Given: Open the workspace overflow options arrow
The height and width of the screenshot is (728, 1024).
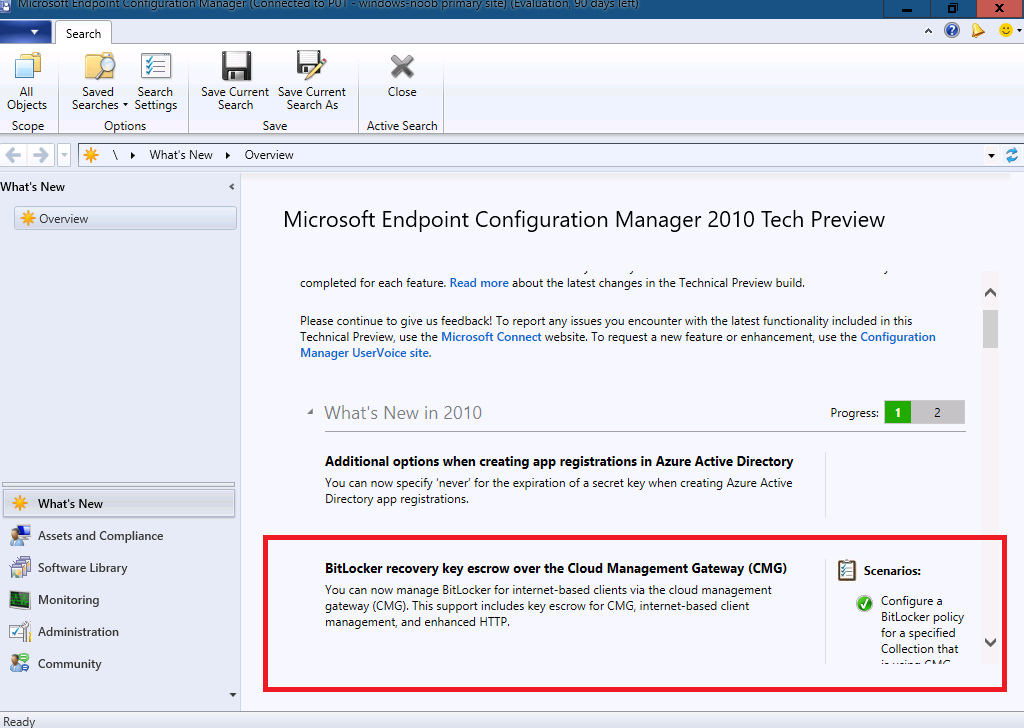Looking at the screenshot, I should 232,695.
